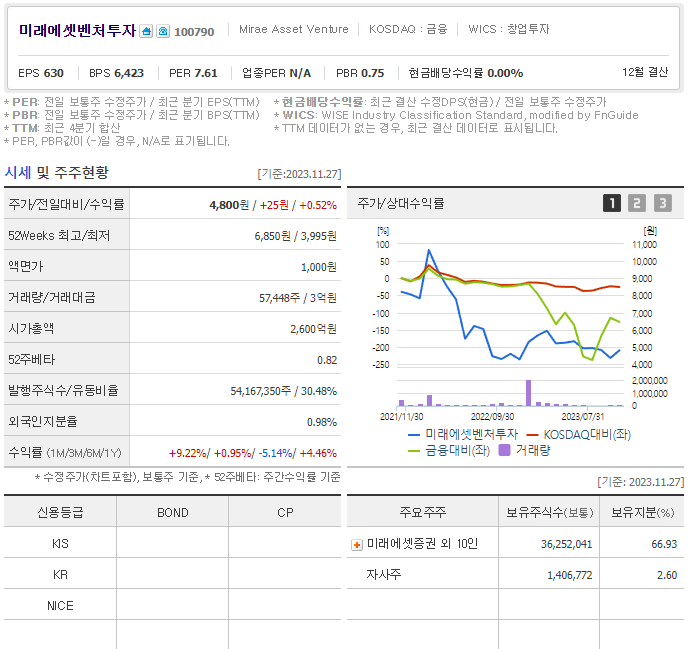690x649 pixels.
Task: Click the [기준:2023.11.27] date beside 시세 heading
Action: point(299,174)
